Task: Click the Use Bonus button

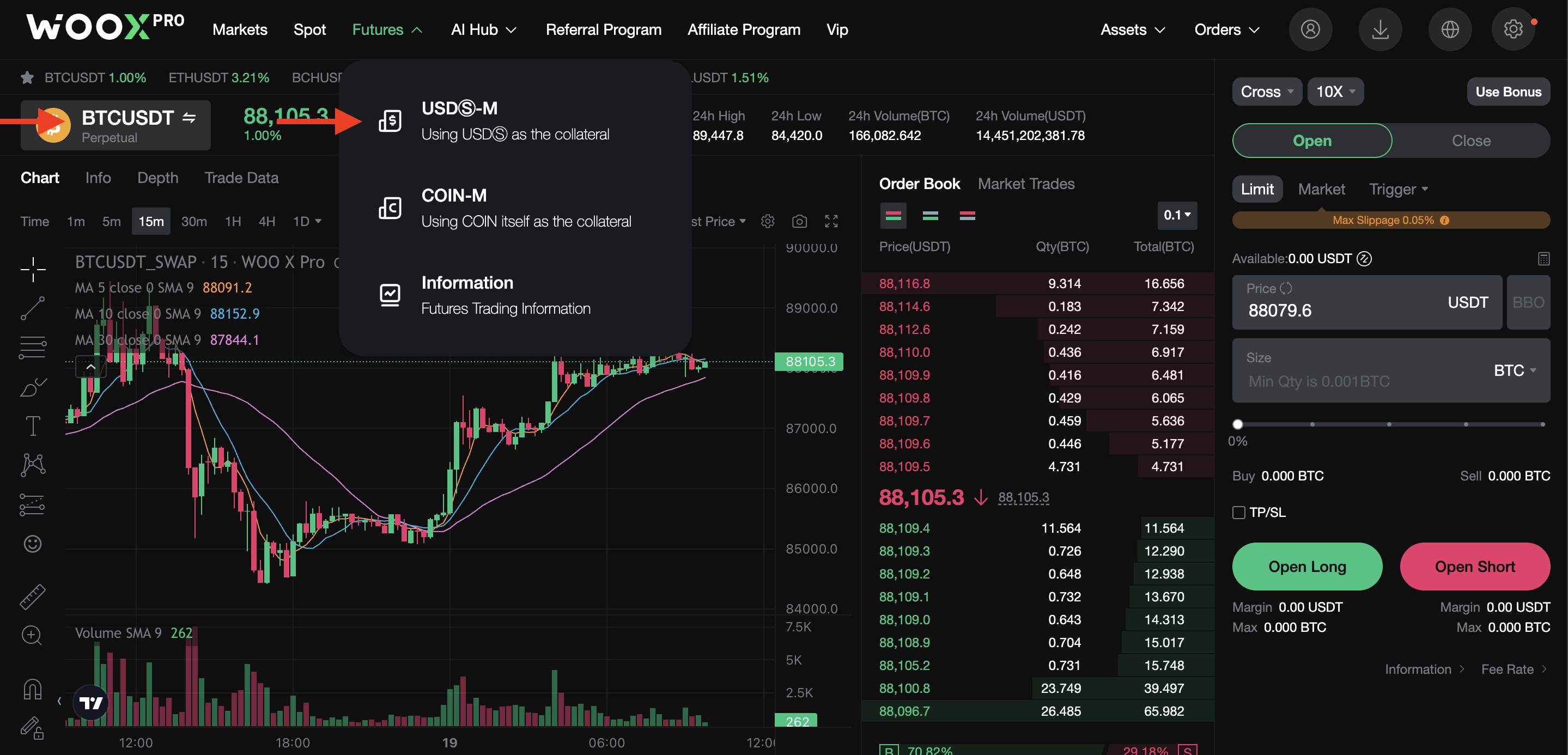Action: tap(1508, 92)
